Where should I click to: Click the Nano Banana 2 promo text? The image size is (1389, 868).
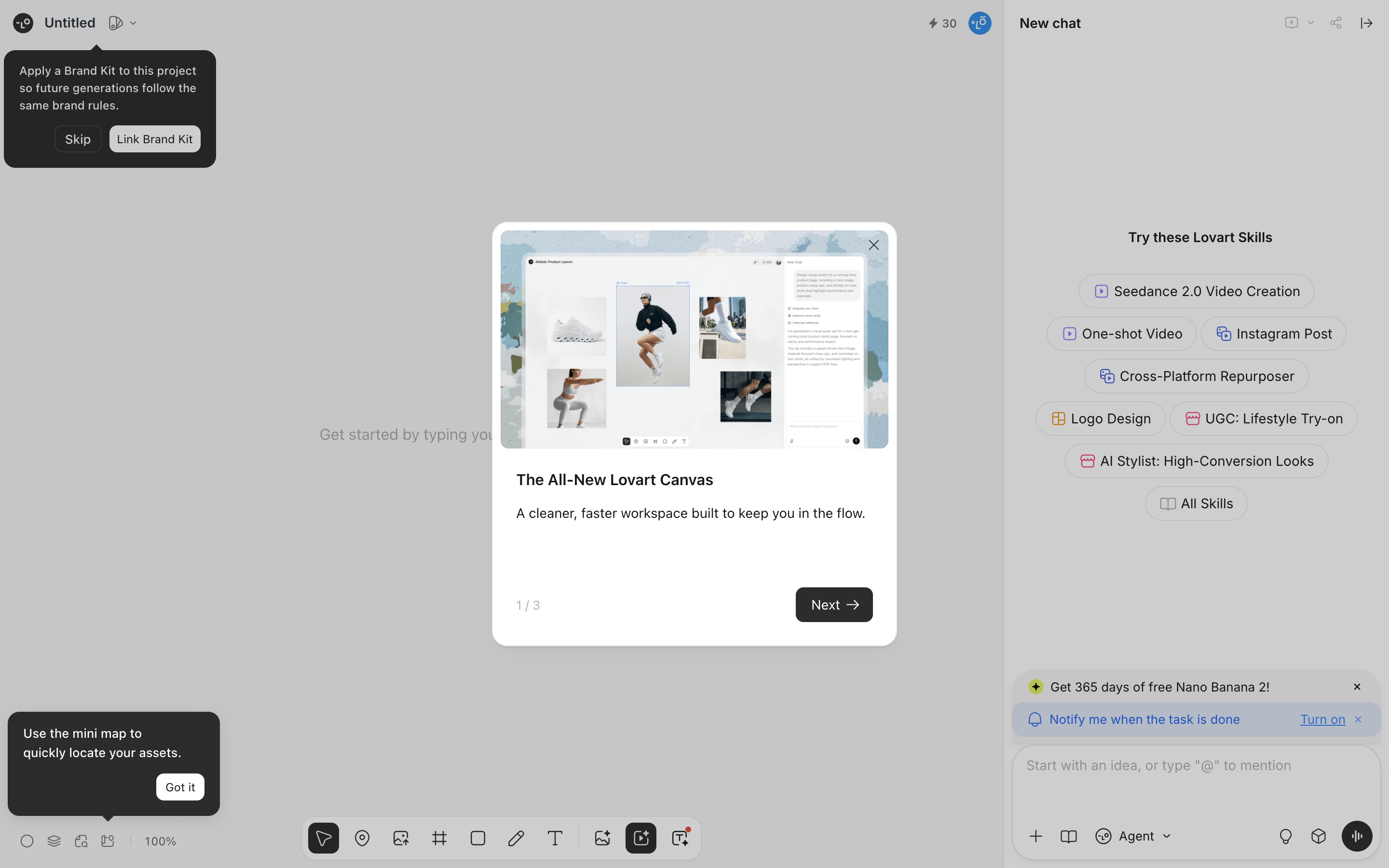tap(1159, 687)
